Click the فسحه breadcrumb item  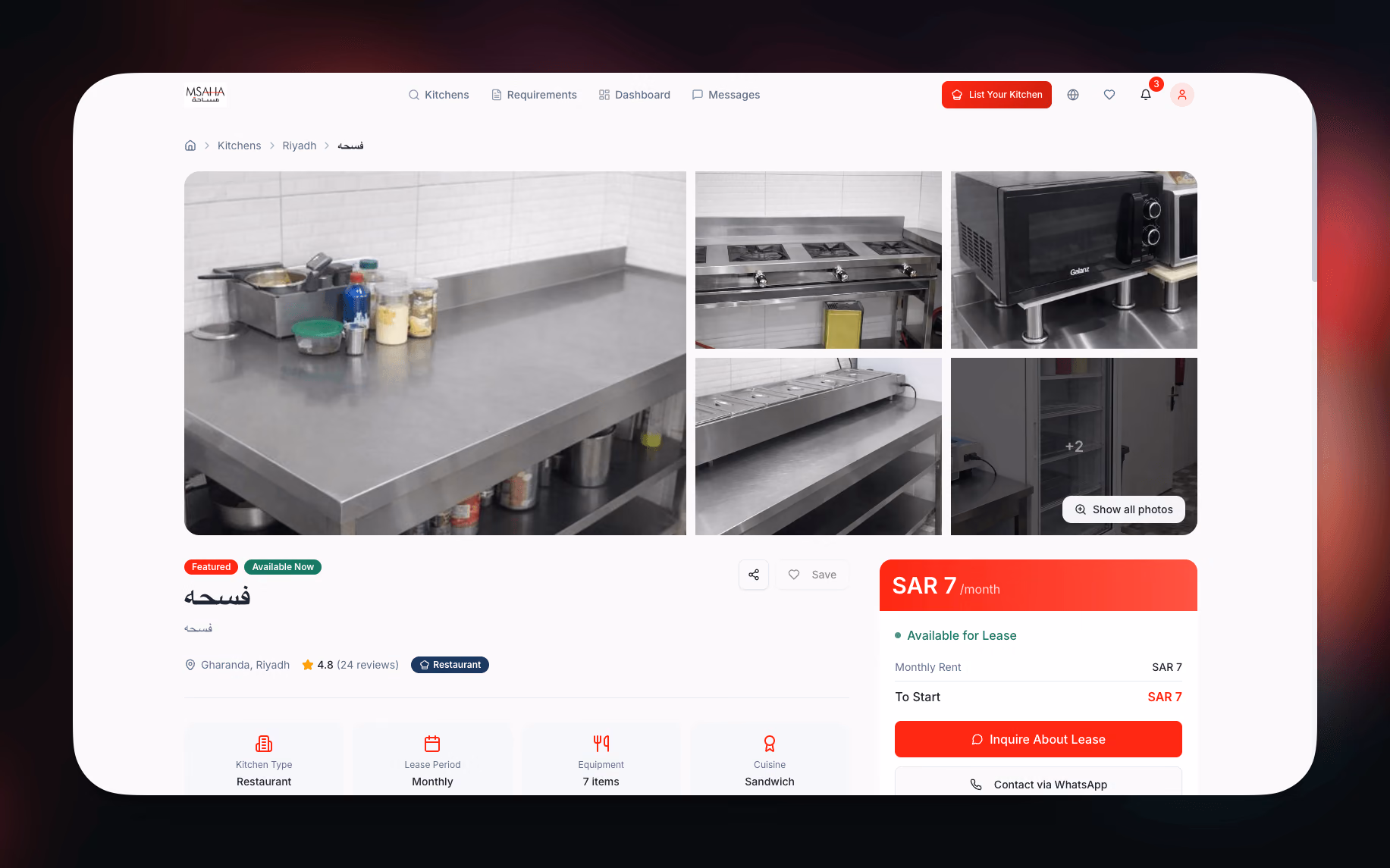[350, 146]
